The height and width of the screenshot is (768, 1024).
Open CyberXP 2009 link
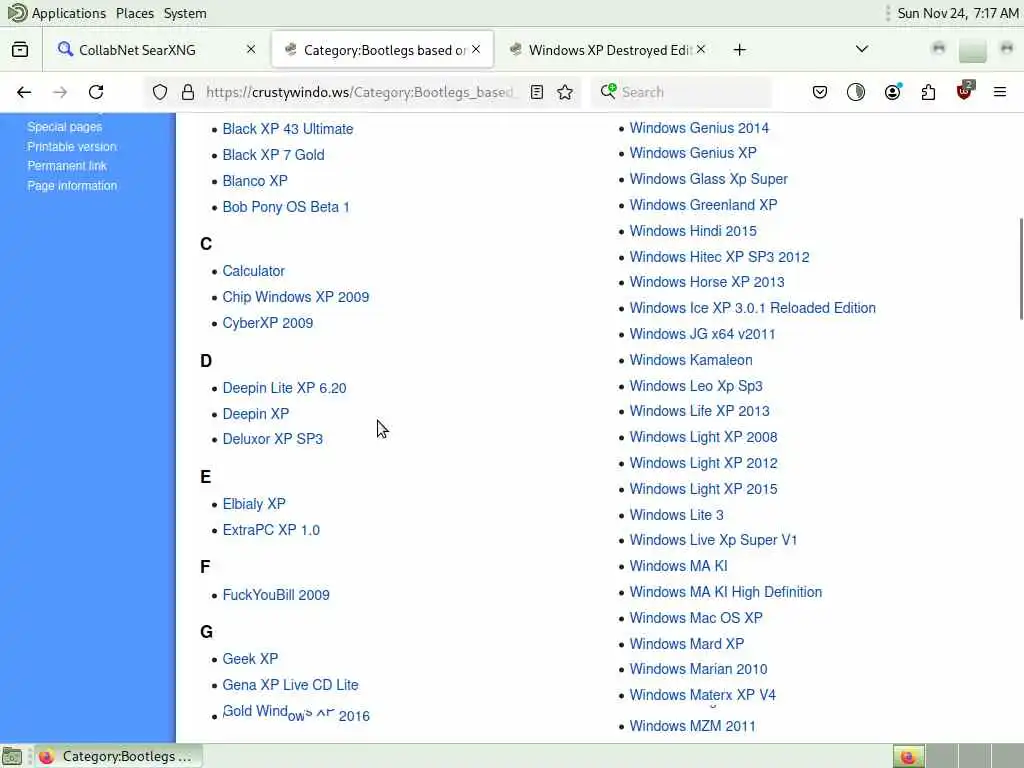pyautogui.click(x=268, y=323)
